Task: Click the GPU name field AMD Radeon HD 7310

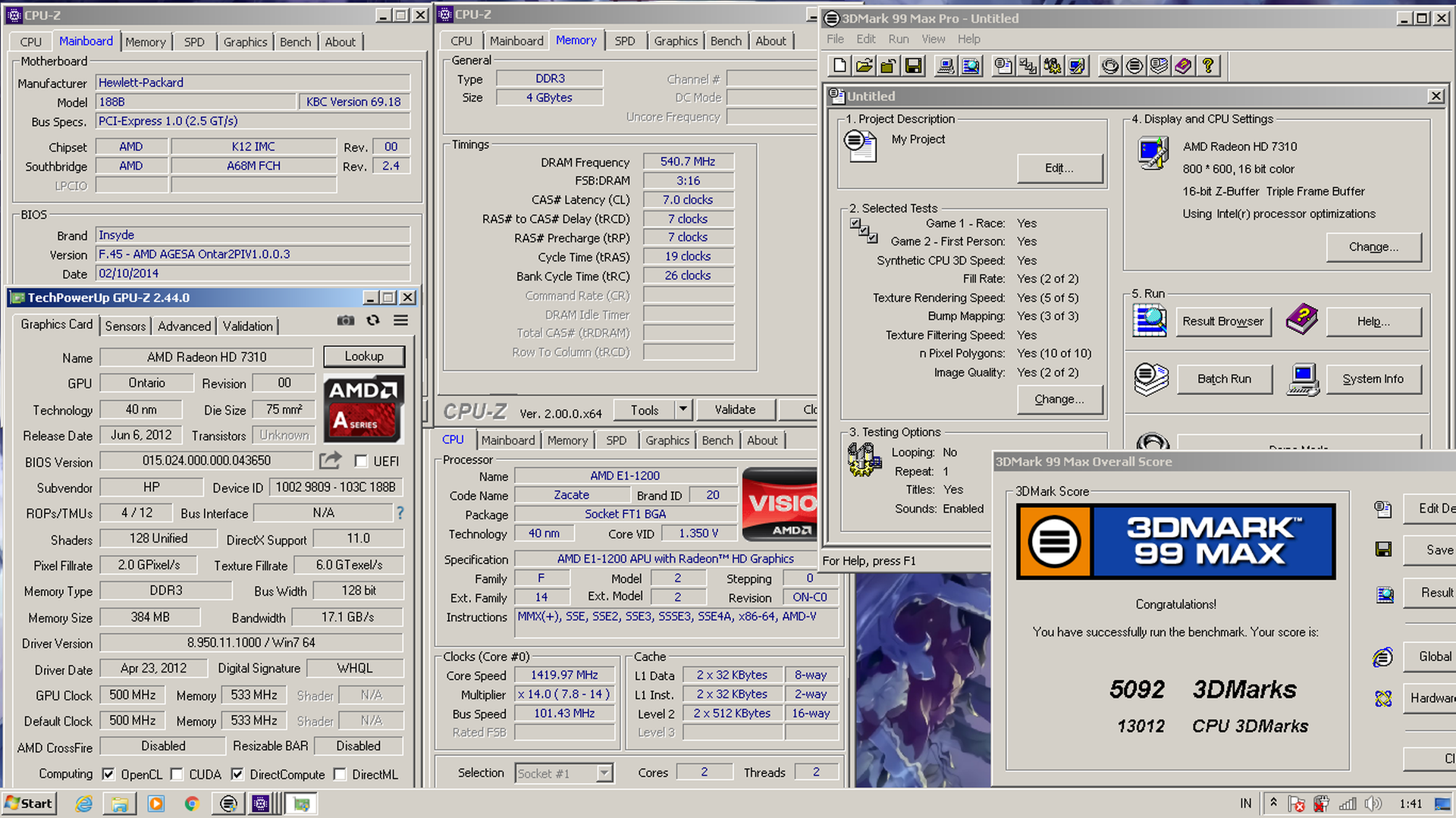Action: pyautogui.click(x=206, y=357)
